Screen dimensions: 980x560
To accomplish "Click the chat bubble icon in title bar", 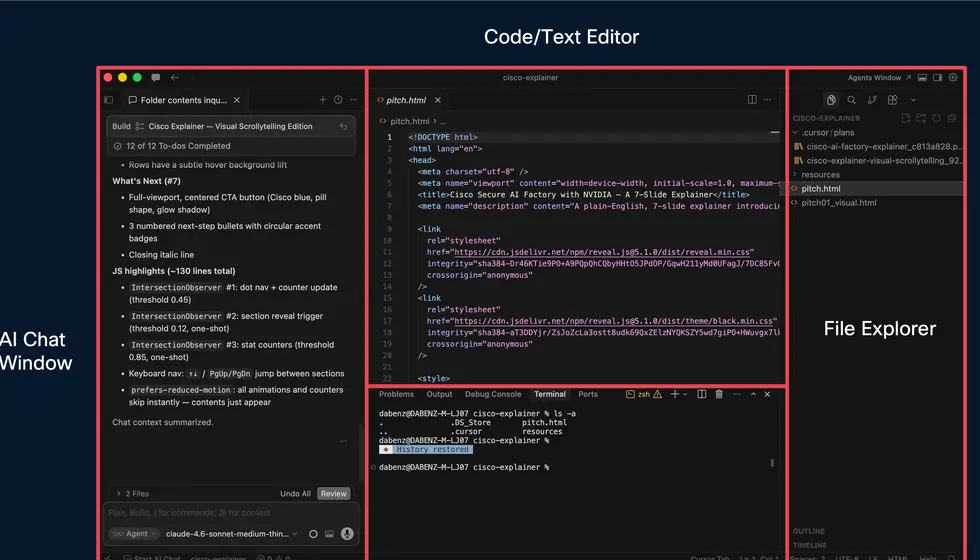I will (x=156, y=78).
